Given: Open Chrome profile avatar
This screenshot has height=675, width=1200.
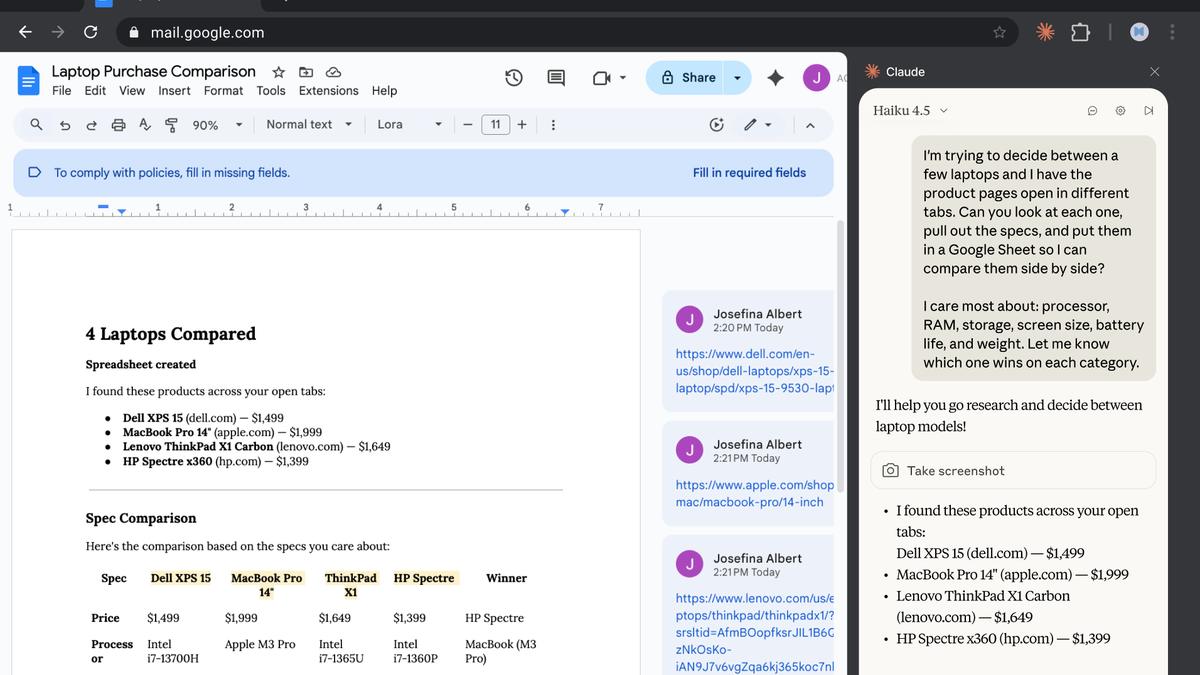Looking at the screenshot, I should pyautogui.click(x=1139, y=32).
